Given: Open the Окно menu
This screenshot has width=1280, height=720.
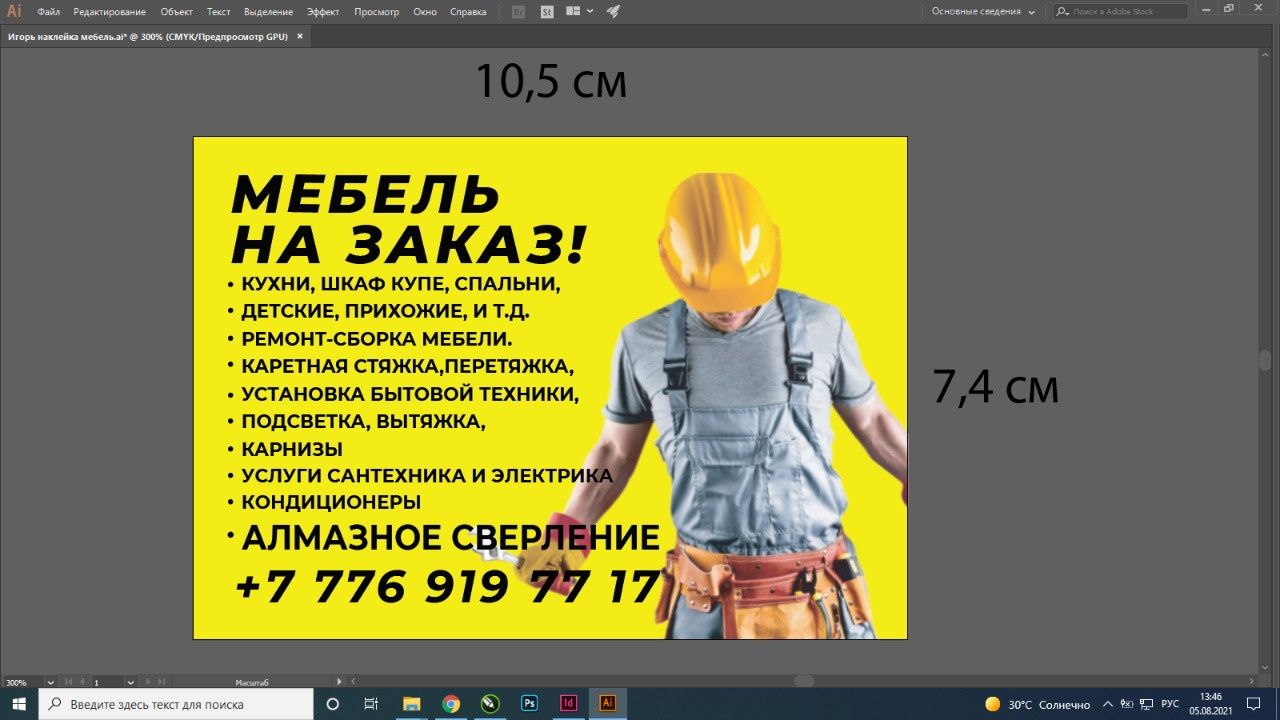Looking at the screenshot, I should click(x=425, y=12).
